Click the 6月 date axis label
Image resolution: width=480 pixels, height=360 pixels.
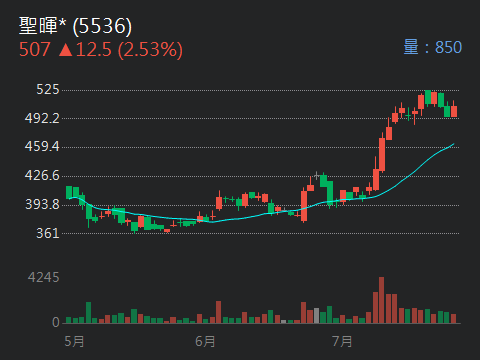pos(205,342)
